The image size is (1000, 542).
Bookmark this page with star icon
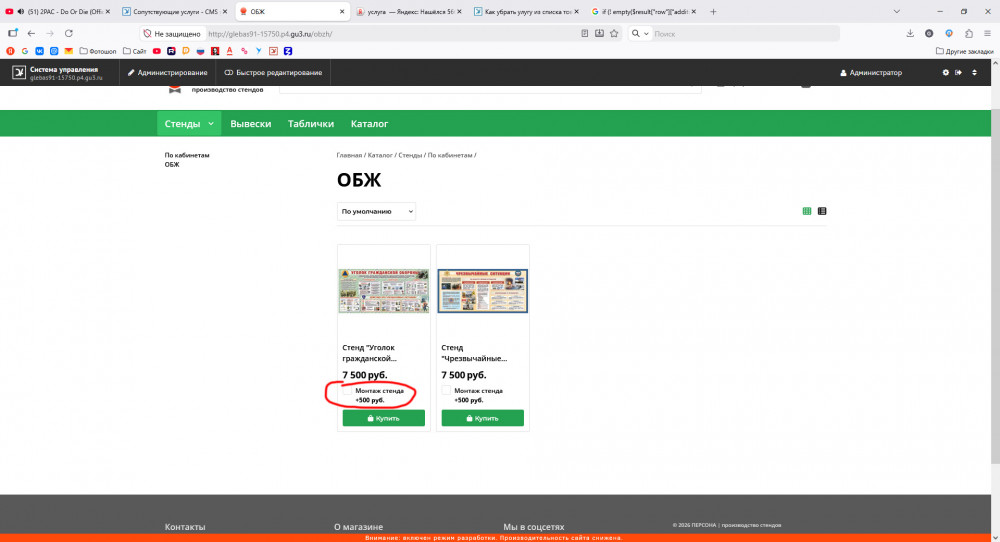click(x=614, y=33)
